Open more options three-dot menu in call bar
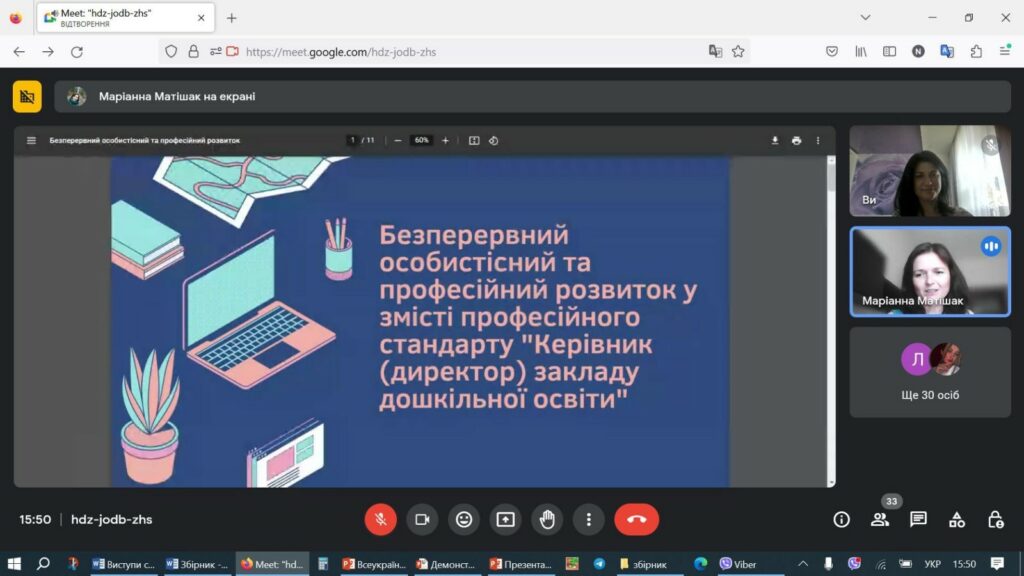Viewport: 1024px width, 576px height. pyautogui.click(x=589, y=519)
